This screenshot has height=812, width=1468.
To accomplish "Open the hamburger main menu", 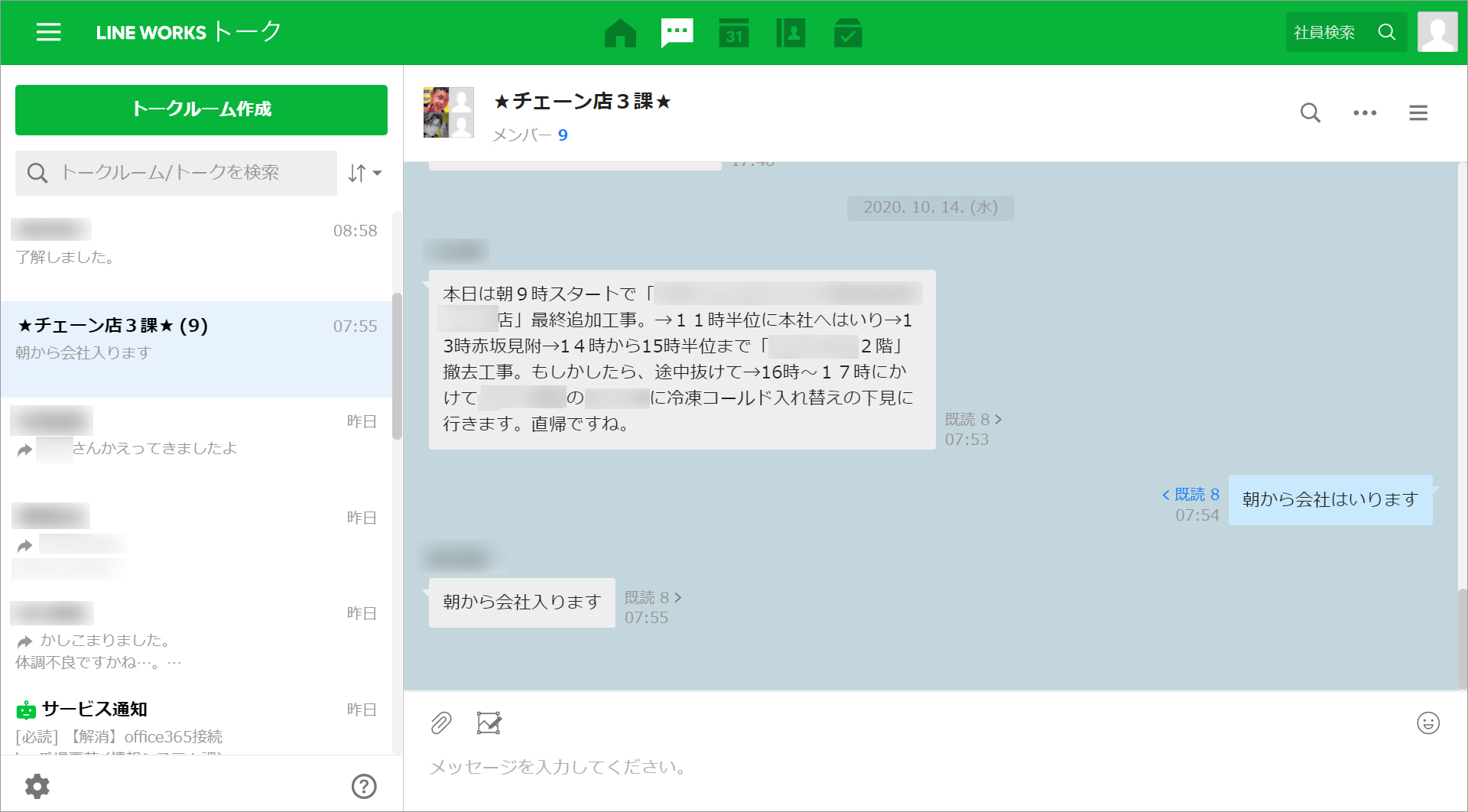I will tap(48, 32).
